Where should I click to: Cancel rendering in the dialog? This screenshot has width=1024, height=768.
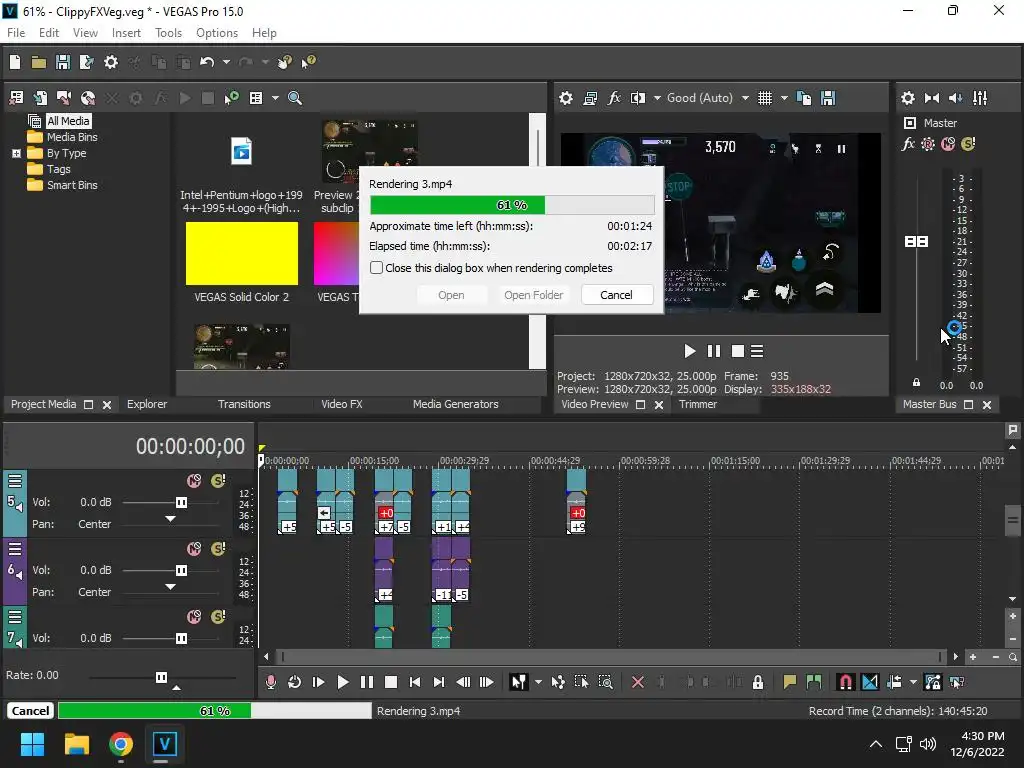pos(616,295)
